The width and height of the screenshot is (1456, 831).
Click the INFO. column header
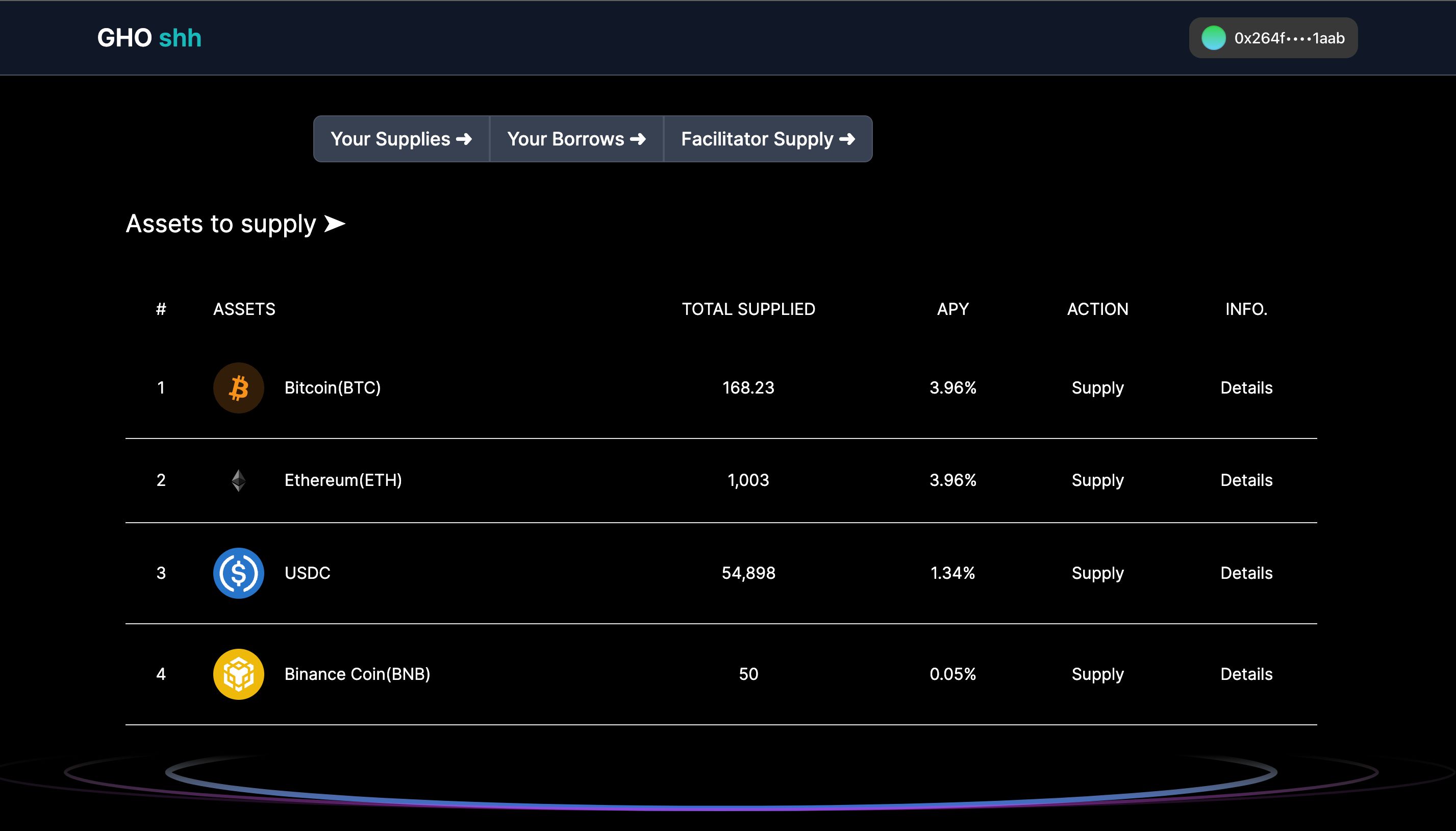point(1246,309)
